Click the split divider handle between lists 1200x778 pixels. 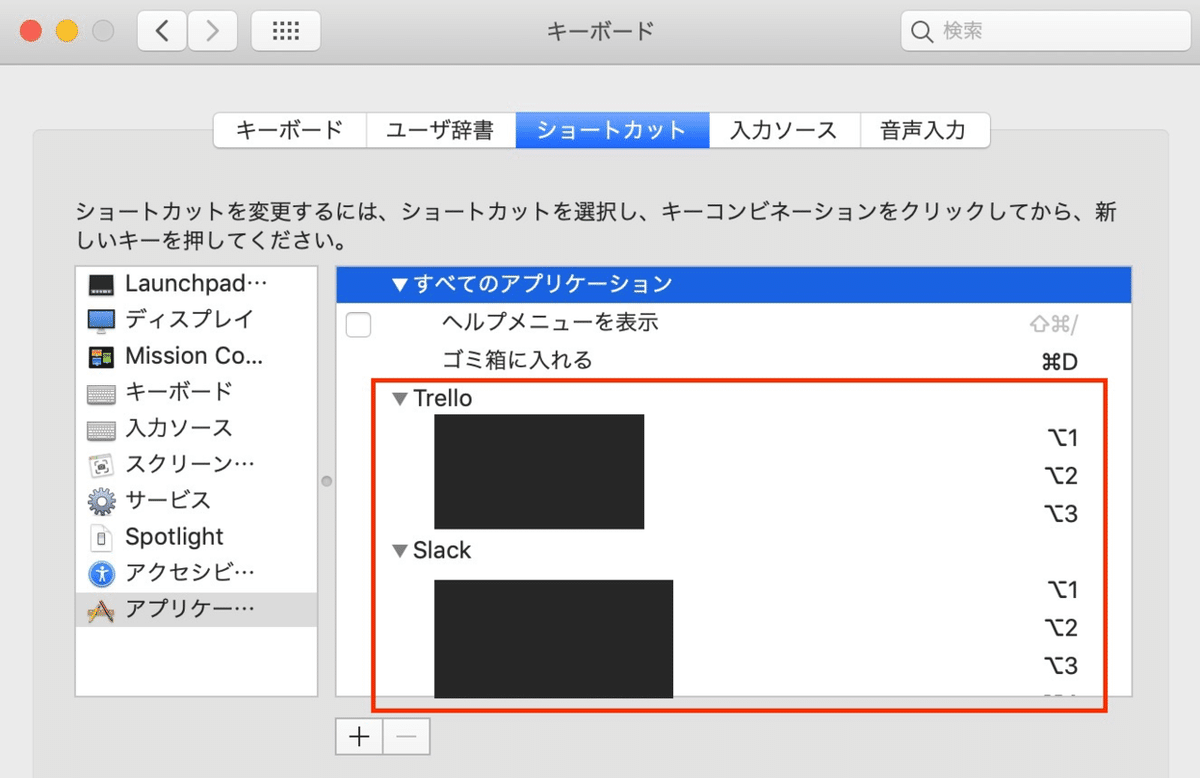(x=326, y=482)
